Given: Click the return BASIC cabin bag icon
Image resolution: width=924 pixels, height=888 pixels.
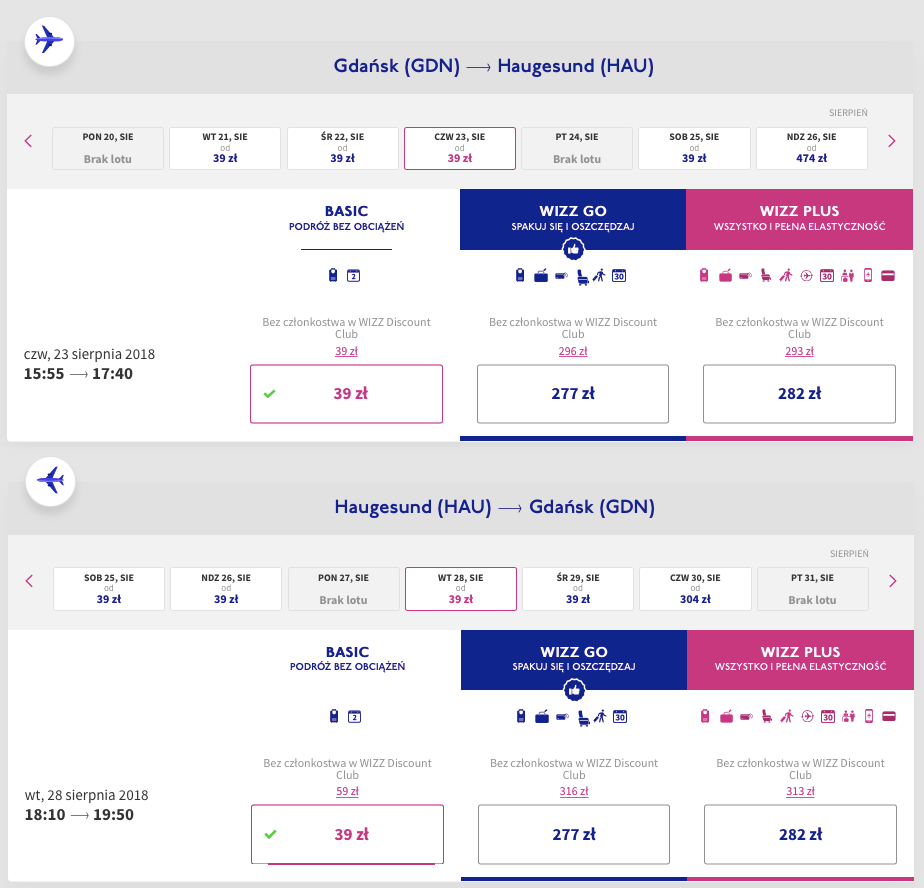Looking at the screenshot, I should [334, 716].
